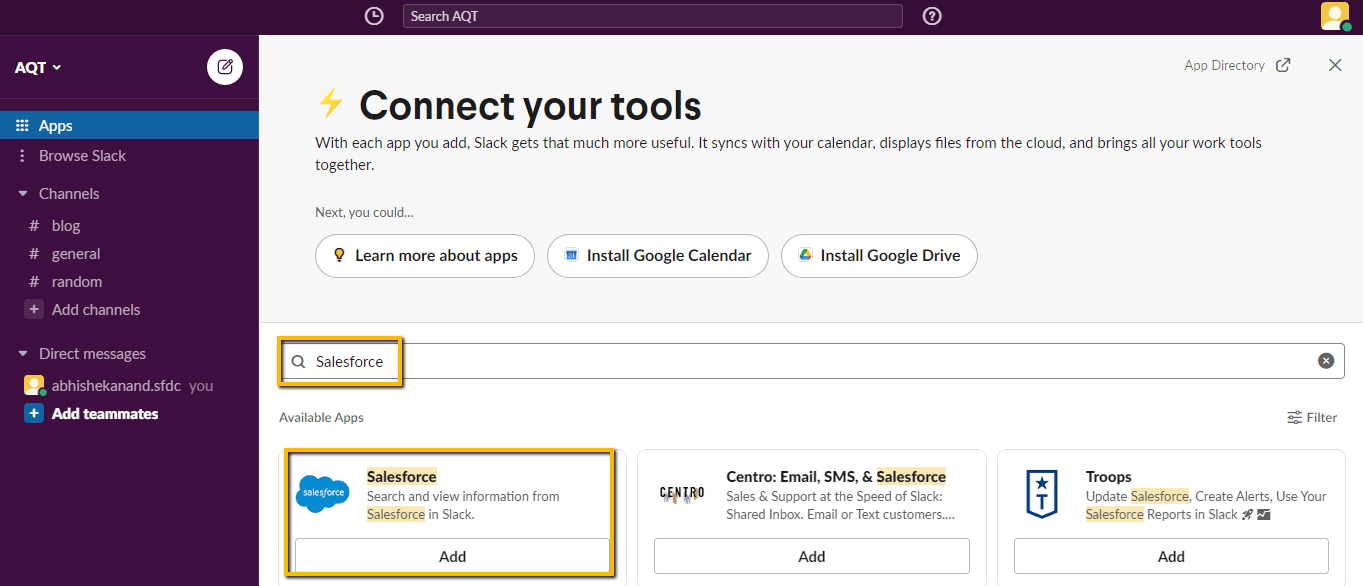Open the history clock icon
Image resolution: width=1363 pixels, height=586 pixels.
coord(374,16)
